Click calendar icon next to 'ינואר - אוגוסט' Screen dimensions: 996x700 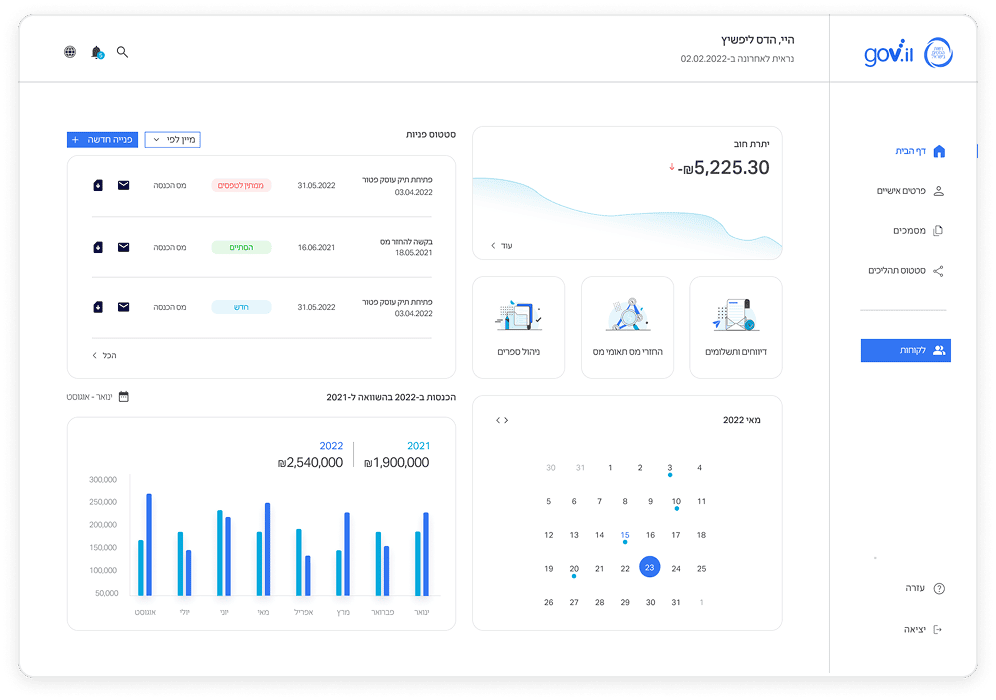tap(124, 397)
